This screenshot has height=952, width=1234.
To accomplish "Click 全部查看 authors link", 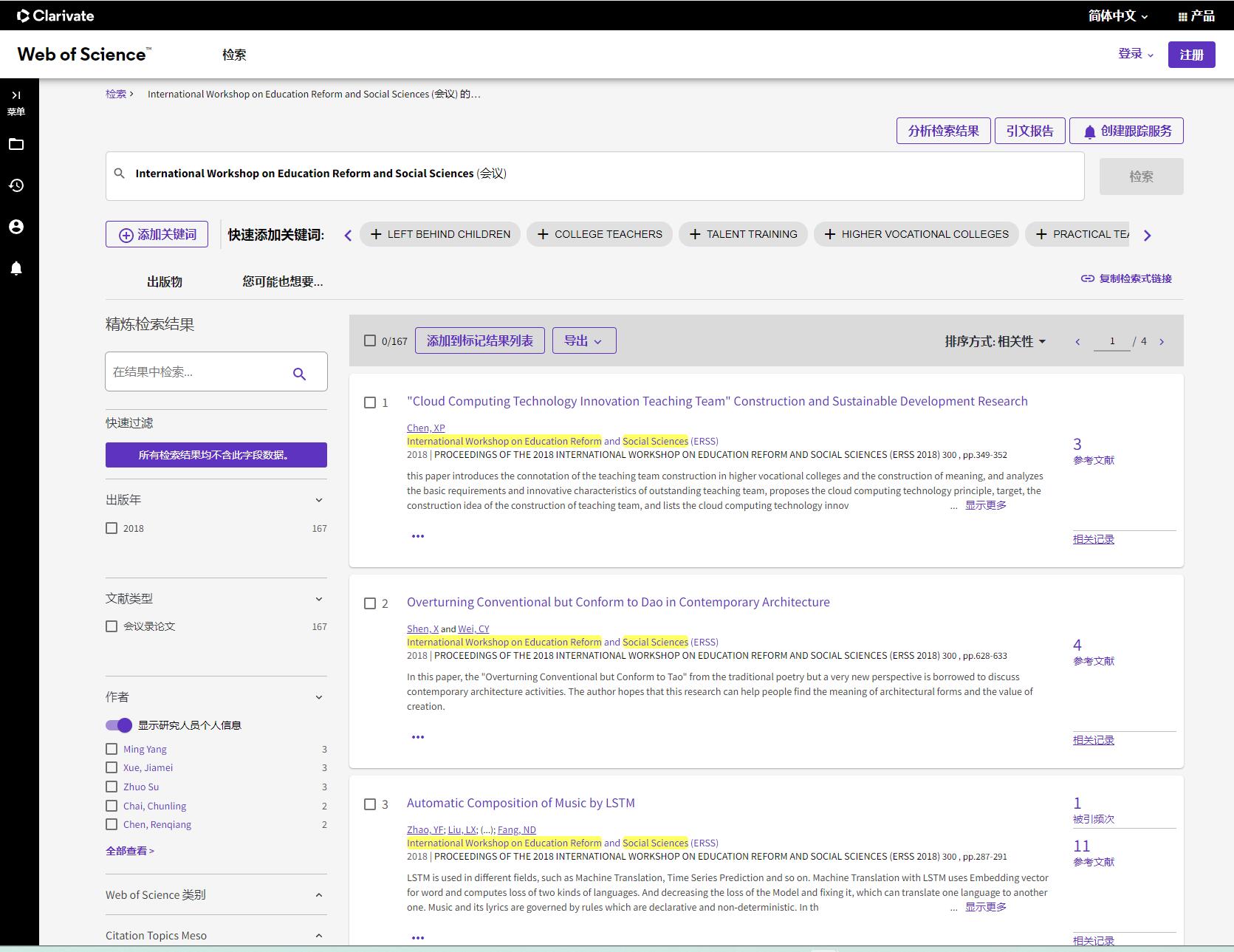I will tap(130, 851).
